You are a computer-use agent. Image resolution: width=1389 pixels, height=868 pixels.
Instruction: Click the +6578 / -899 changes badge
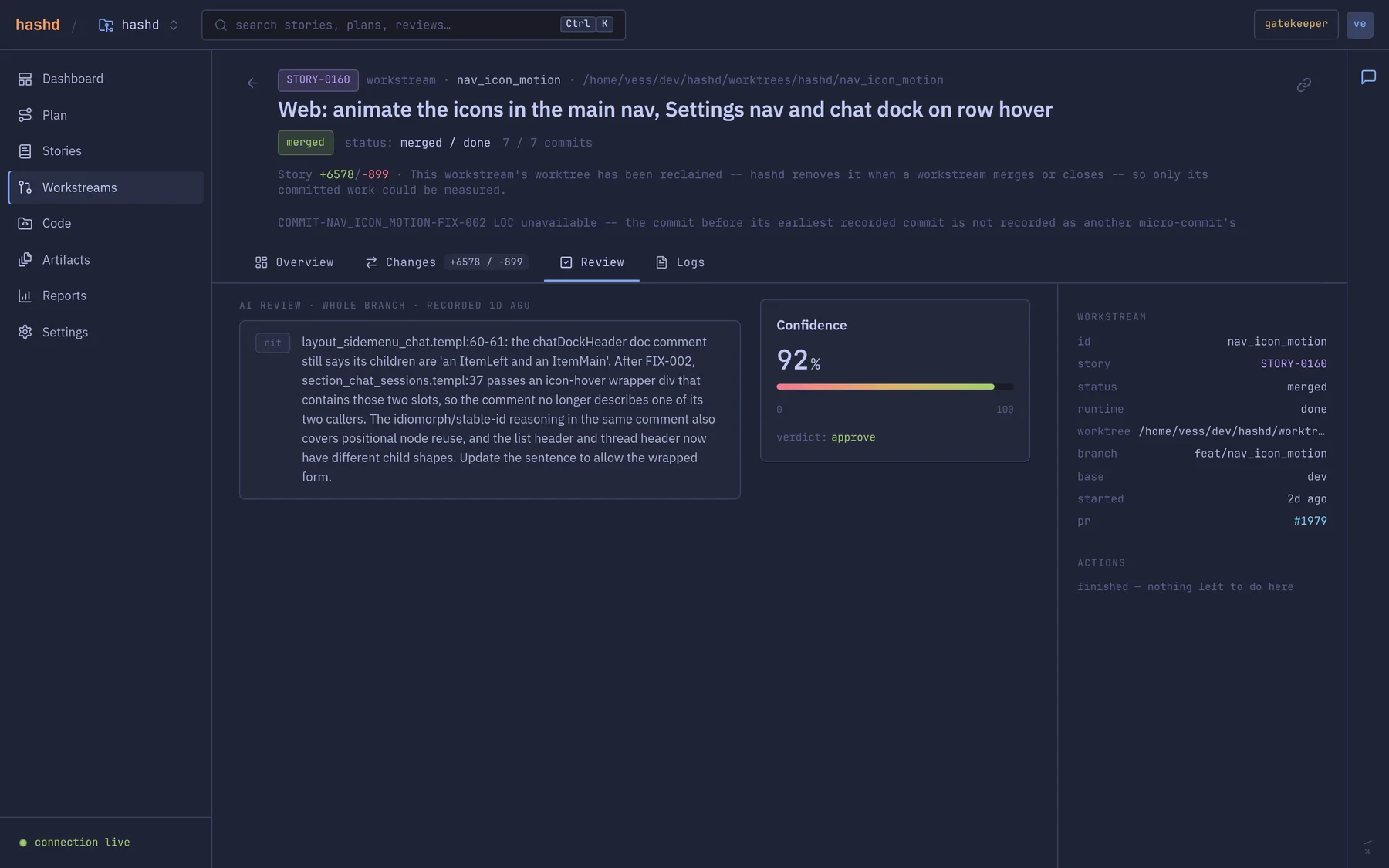click(486, 262)
